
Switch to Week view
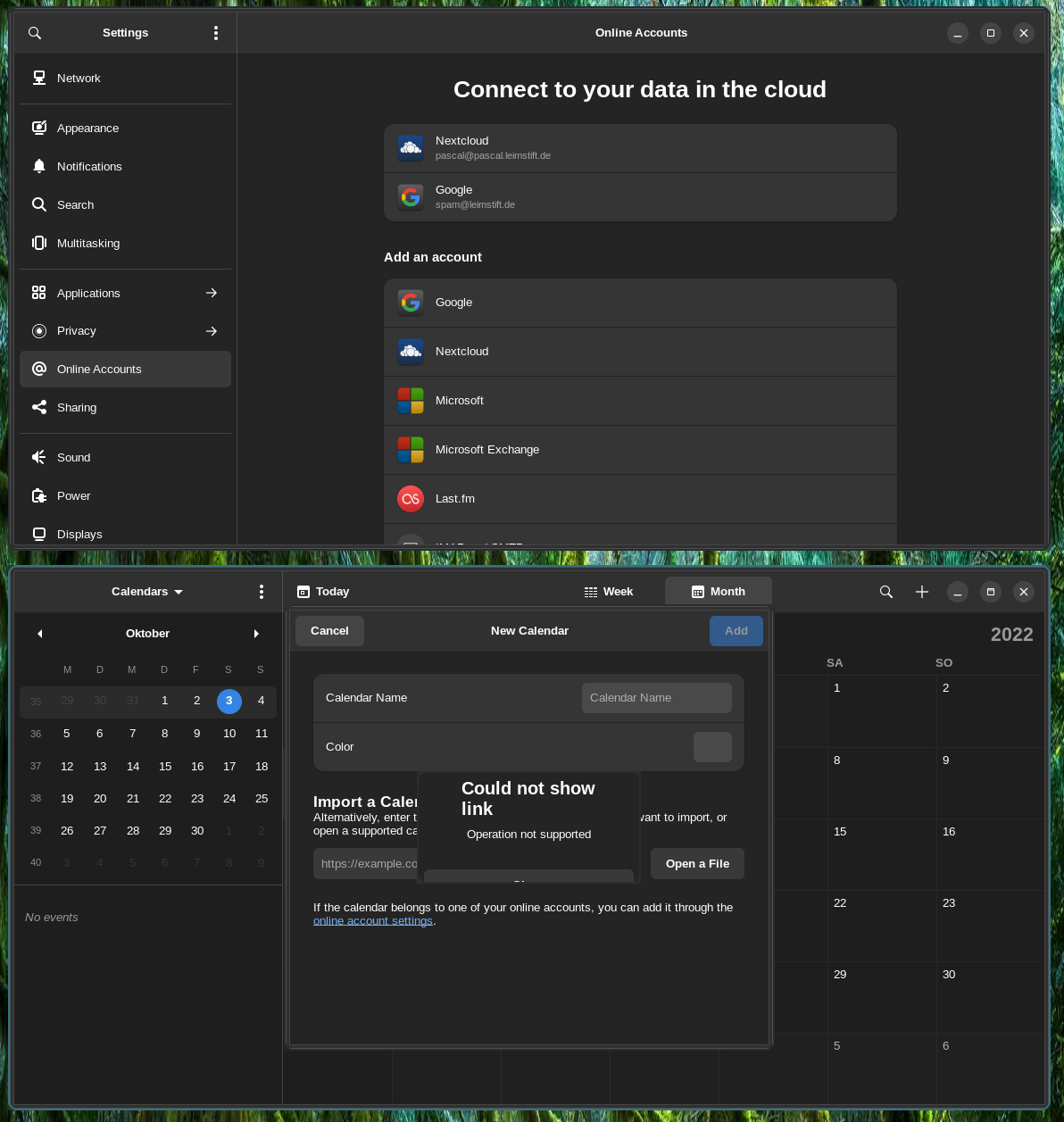coord(608,591)
